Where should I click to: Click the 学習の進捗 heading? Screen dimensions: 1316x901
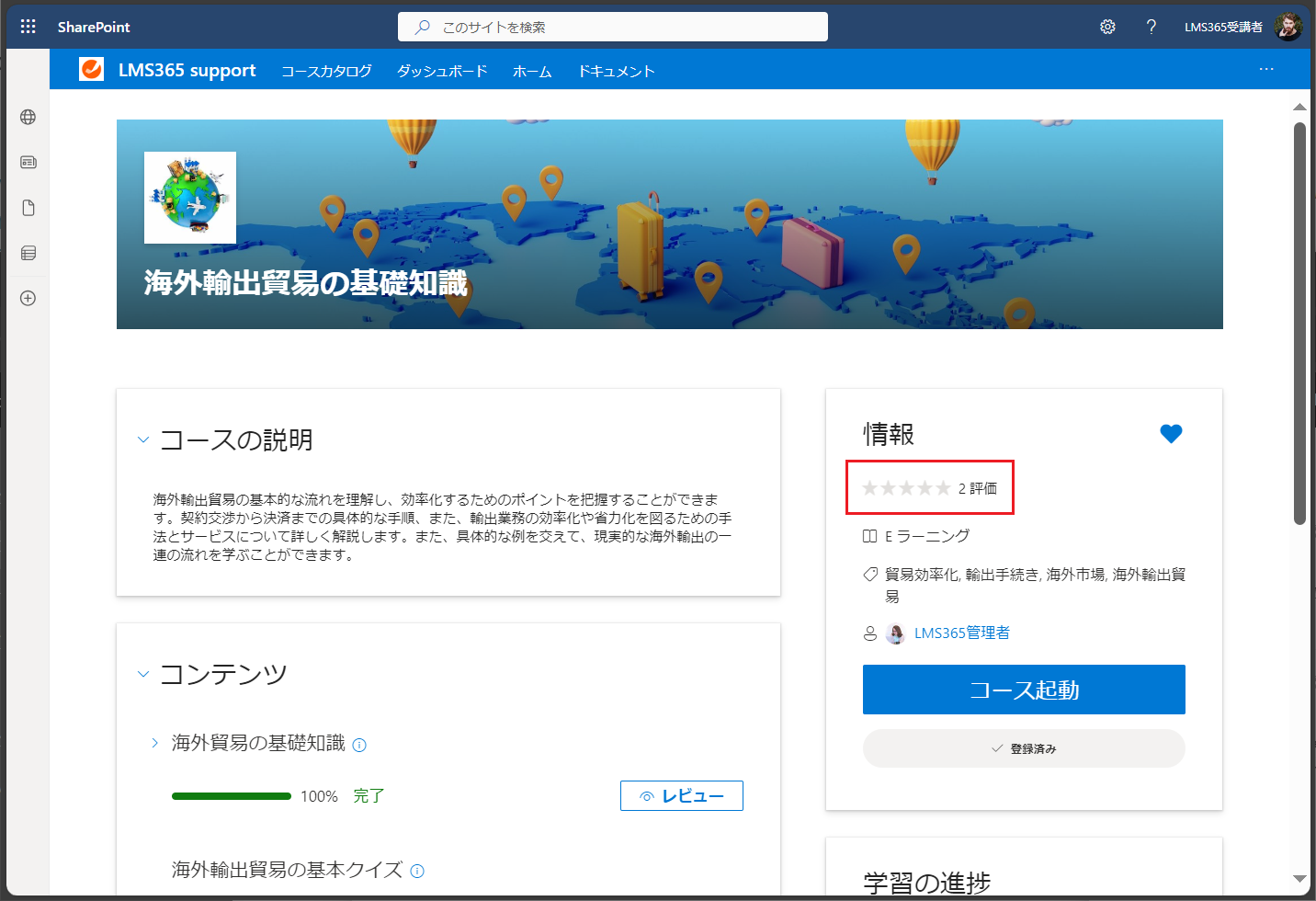(926, 883)
